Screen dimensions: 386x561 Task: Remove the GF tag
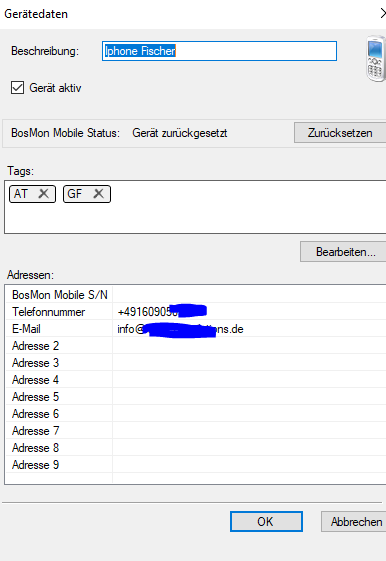click(98, 194)
